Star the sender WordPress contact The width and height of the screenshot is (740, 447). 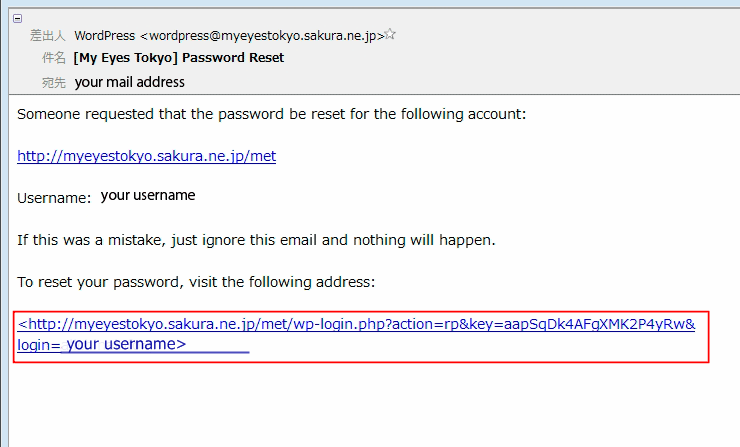391,34
